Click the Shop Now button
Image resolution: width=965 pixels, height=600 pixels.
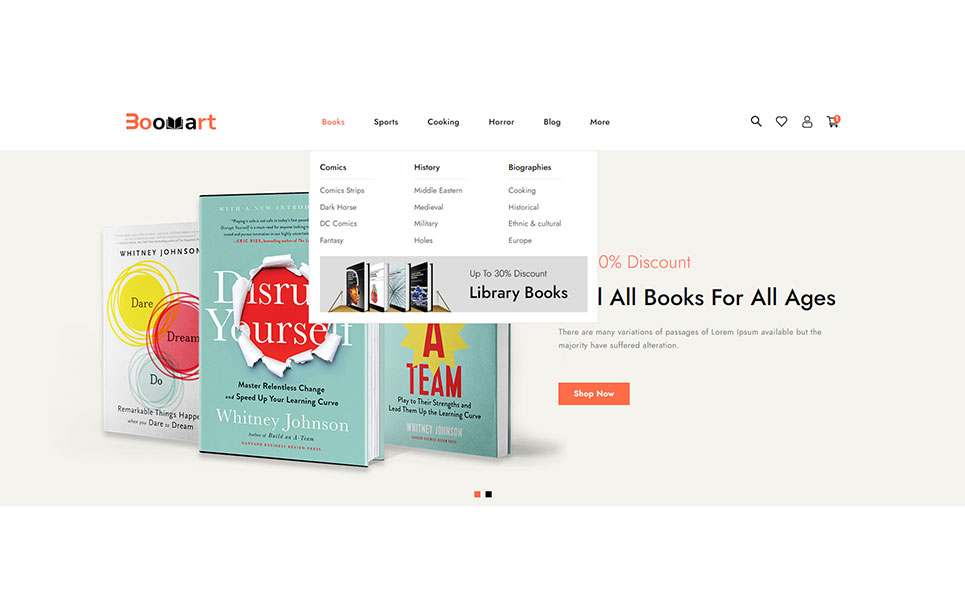coord(594,394)
